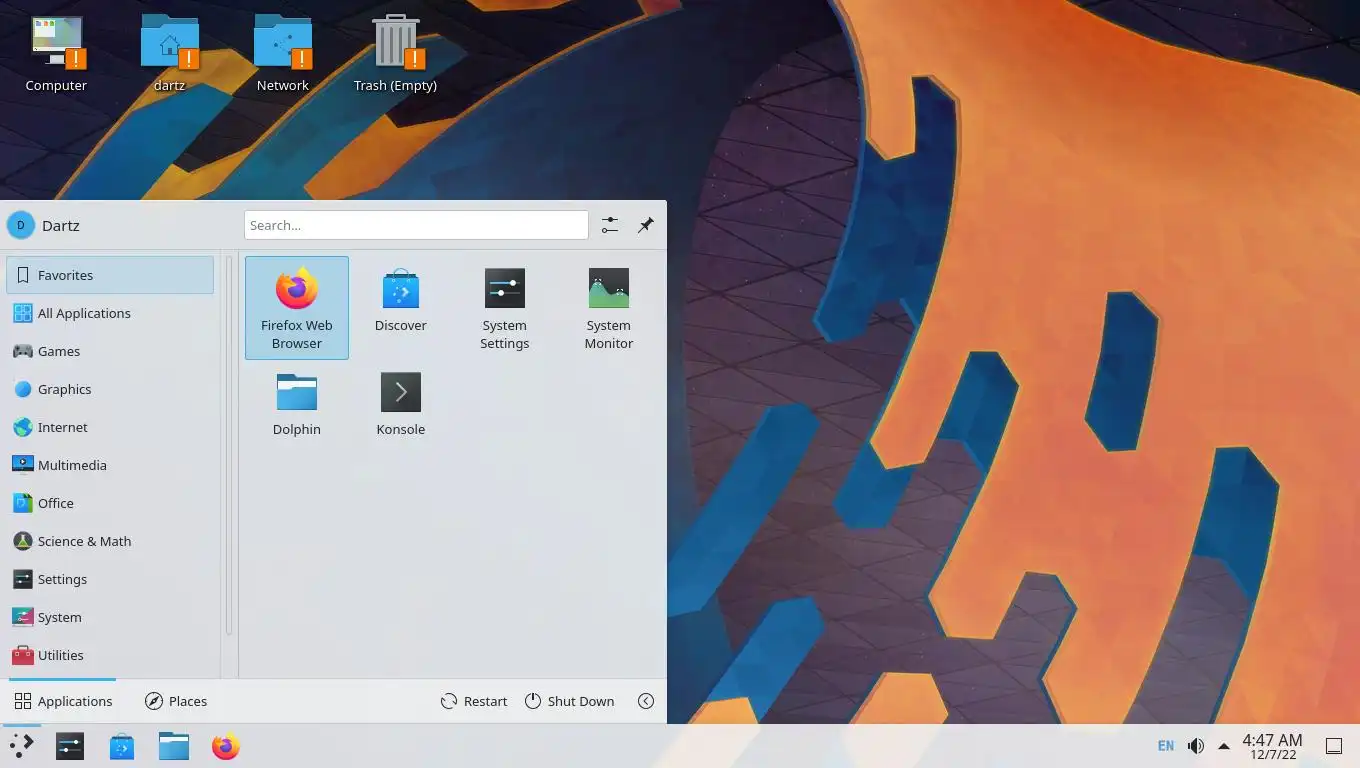This screenshot has width=1360, height=768.
Task: Open launcher configuration sliders icon
Action: tap(610, 225)
